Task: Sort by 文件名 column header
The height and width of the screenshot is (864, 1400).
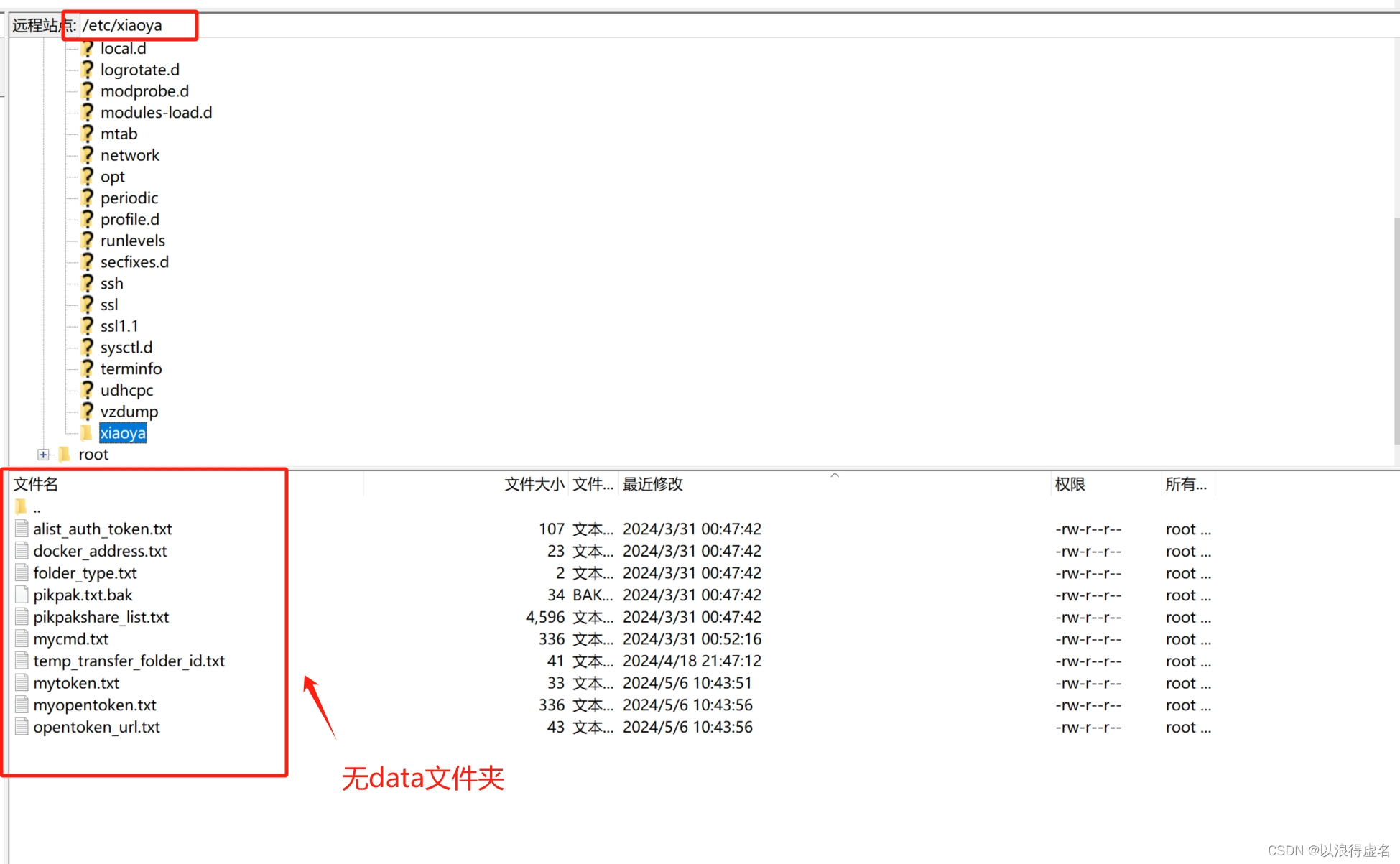Action: point(36,485)
